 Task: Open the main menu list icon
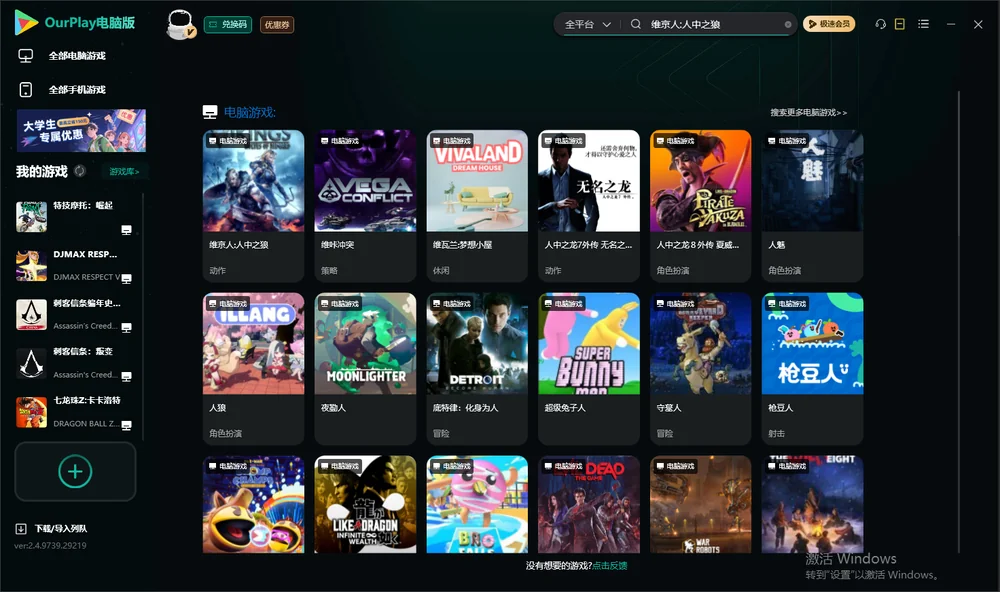[923, 24]
